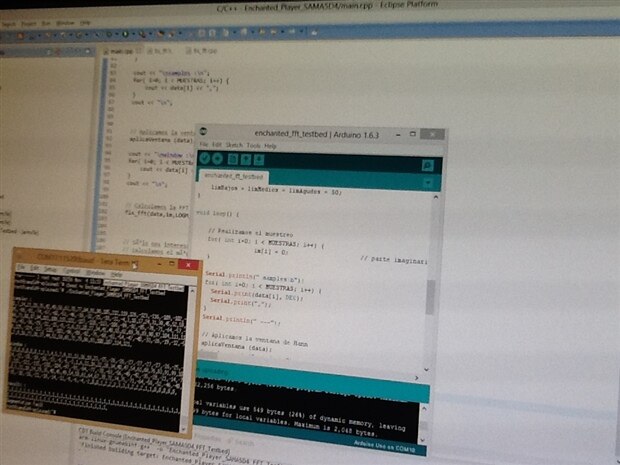Click the Eclipse Run green toolbar icon
620x465 pixels.
click(x=125, y=34)
